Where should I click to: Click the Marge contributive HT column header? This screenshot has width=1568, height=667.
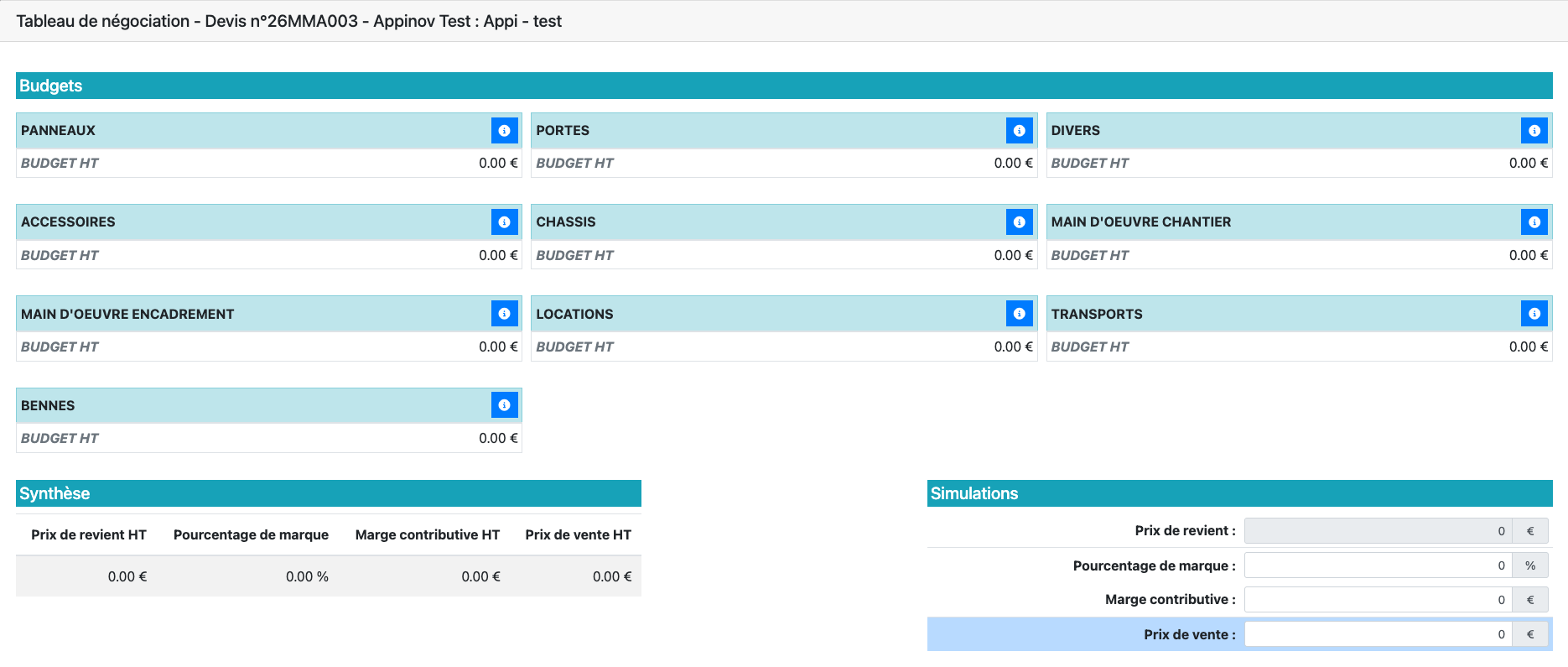click(x=427, y=535)
